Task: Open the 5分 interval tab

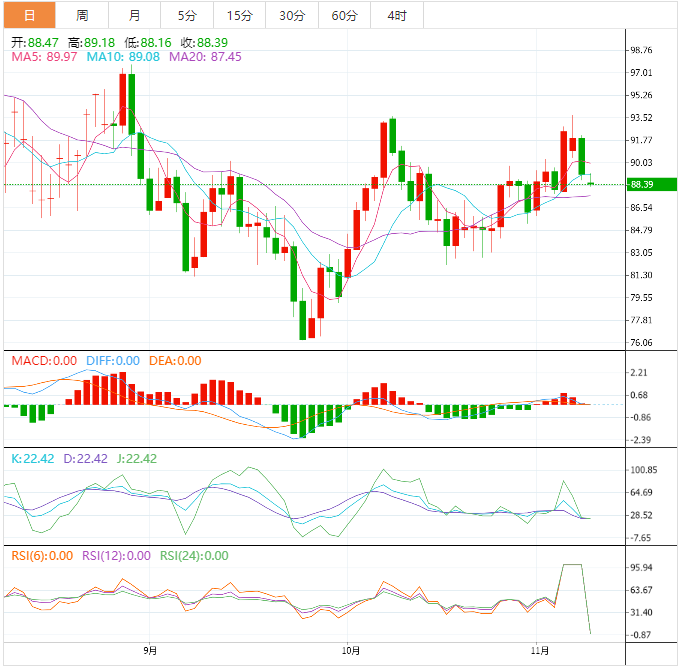Action: 187,15
